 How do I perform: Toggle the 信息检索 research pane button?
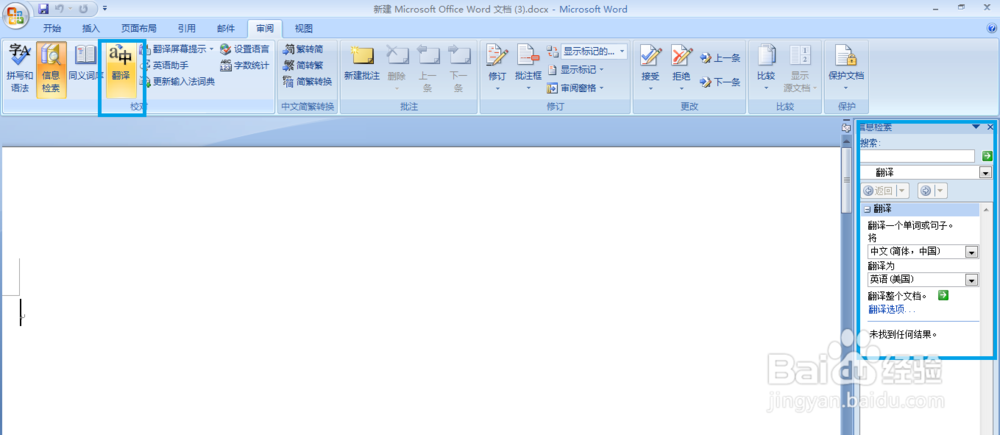click(51, 69)
